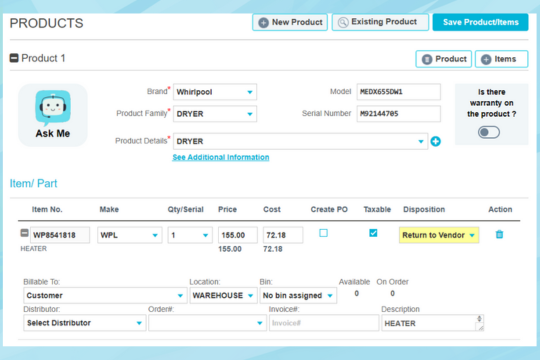Click the Model input field

pos(398,92)
